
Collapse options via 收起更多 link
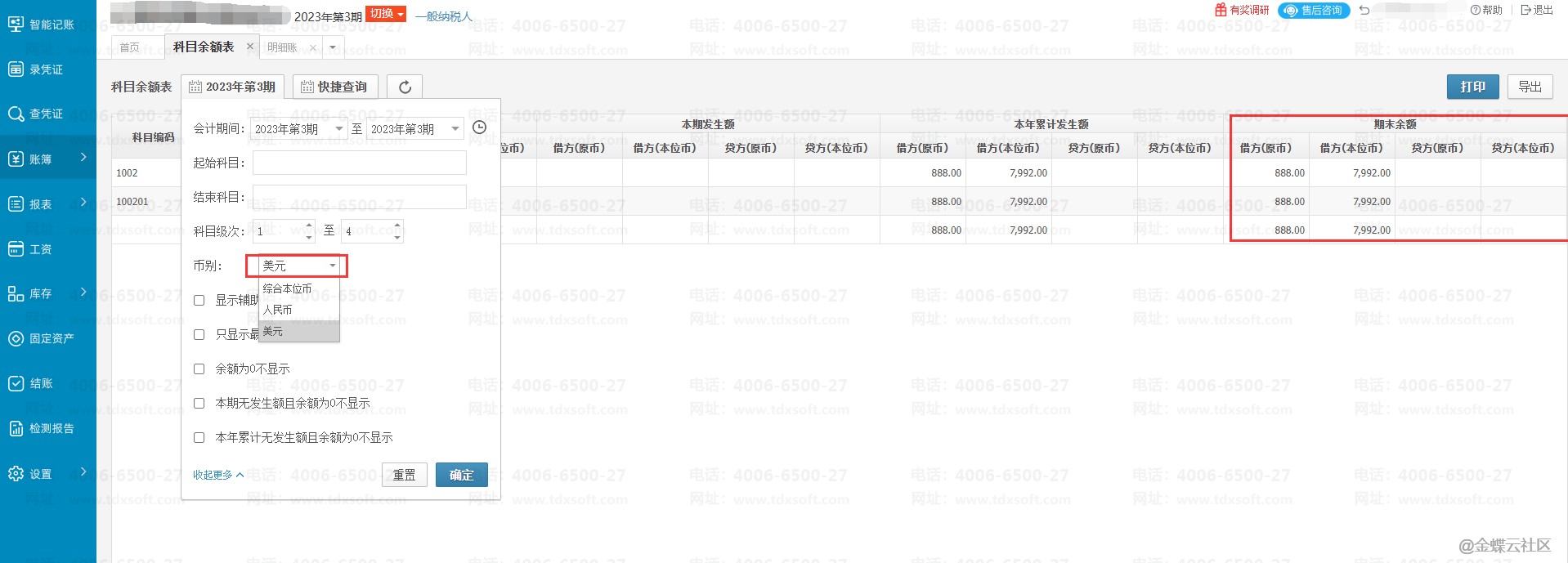[217, 475]
